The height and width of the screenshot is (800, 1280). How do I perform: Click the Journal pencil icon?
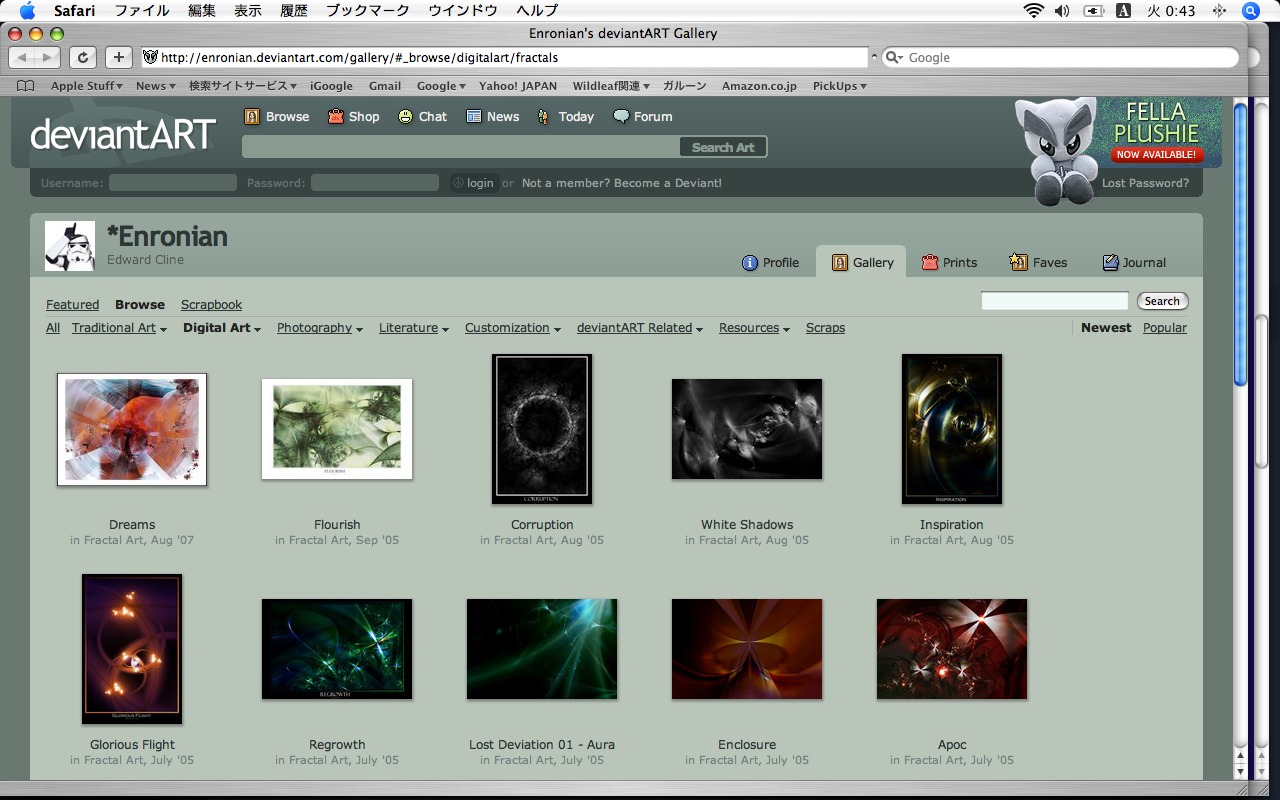(1110, 263)
